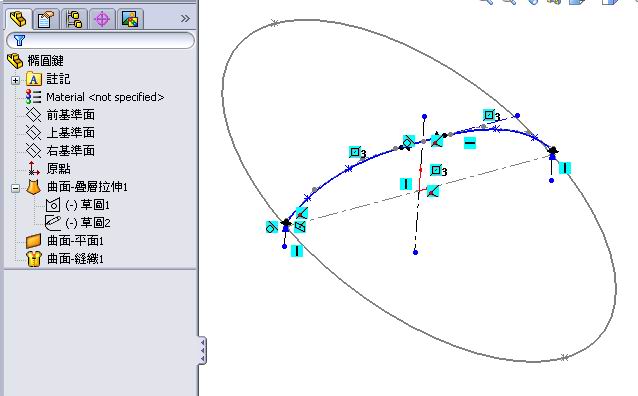Select the horizontal relation icon near the spline
The width and height of the screenshot is (638, 396).
470,143
